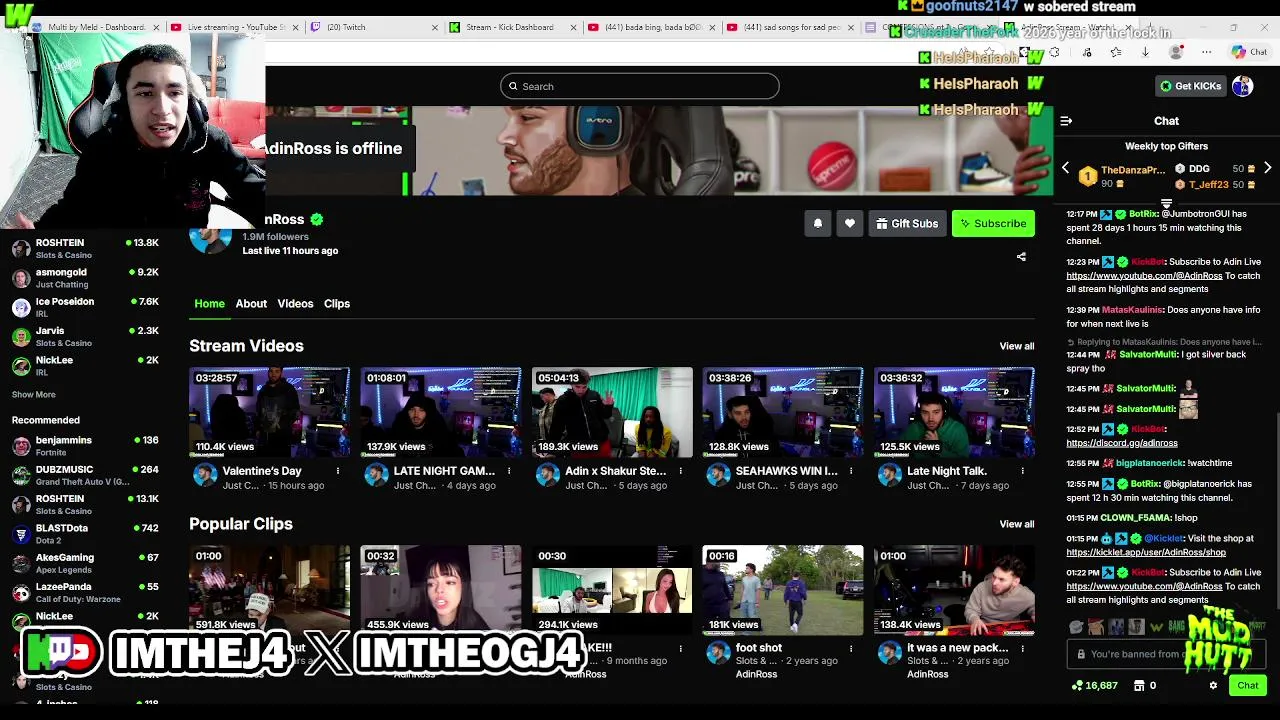The image size is (1280, 720).
Task: Open the Clips tab
Action: coord(337,304)
